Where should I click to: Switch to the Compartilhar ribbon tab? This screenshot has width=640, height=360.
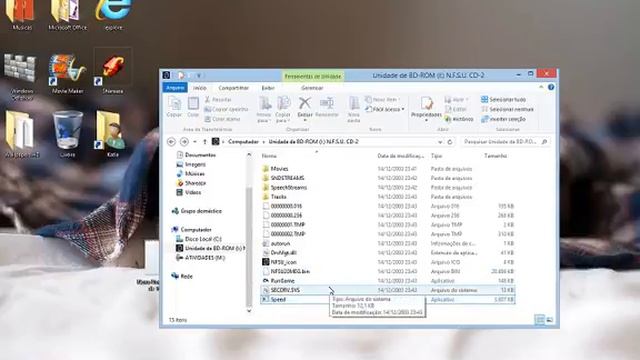pos(233,88)
